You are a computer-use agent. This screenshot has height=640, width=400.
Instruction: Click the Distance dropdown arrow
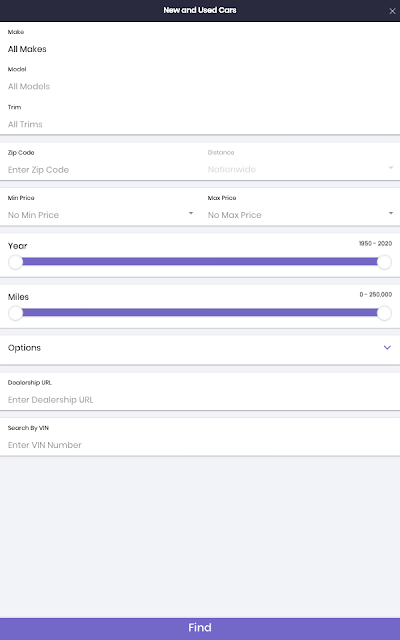pyautogui.click(x=391, y=168)
